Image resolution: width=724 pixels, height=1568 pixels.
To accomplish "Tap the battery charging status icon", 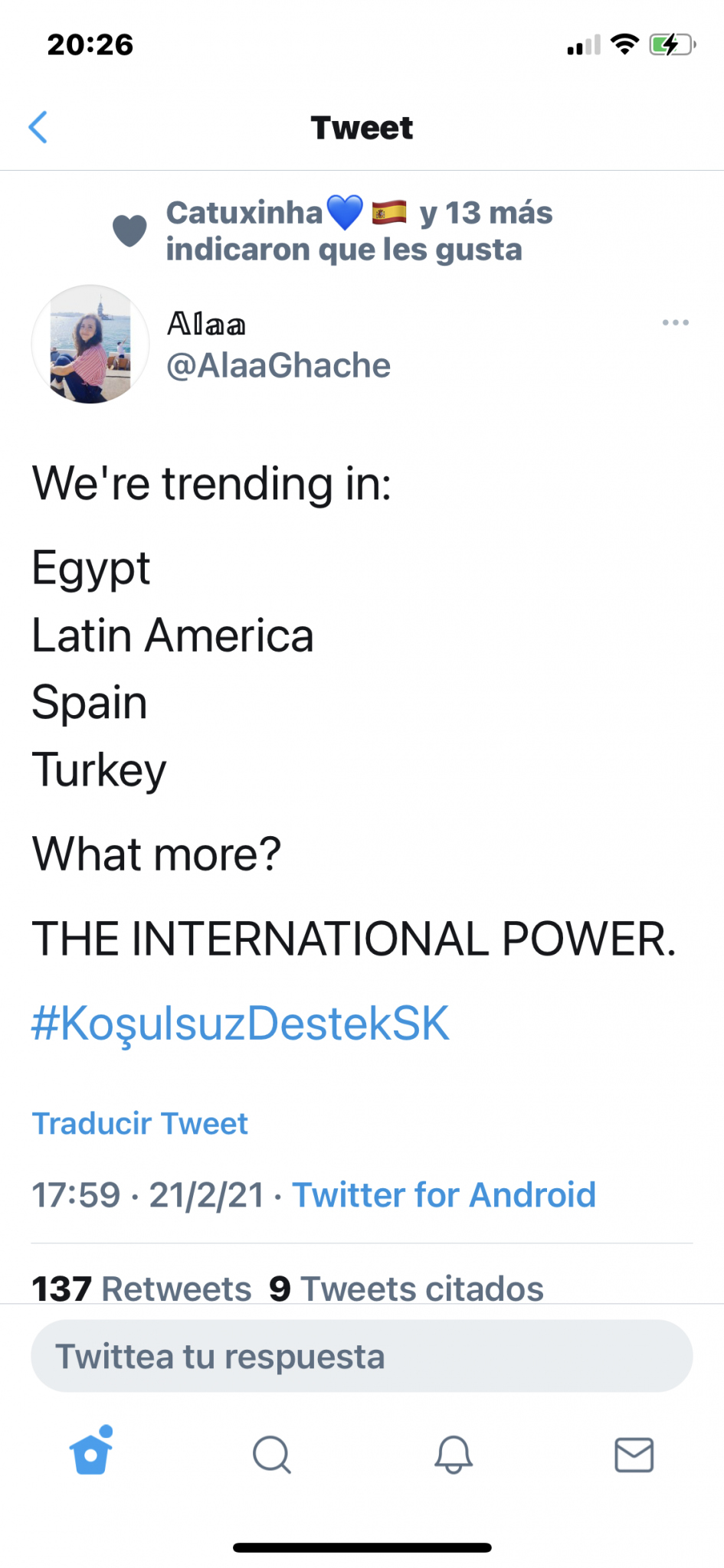I will 671,45.
